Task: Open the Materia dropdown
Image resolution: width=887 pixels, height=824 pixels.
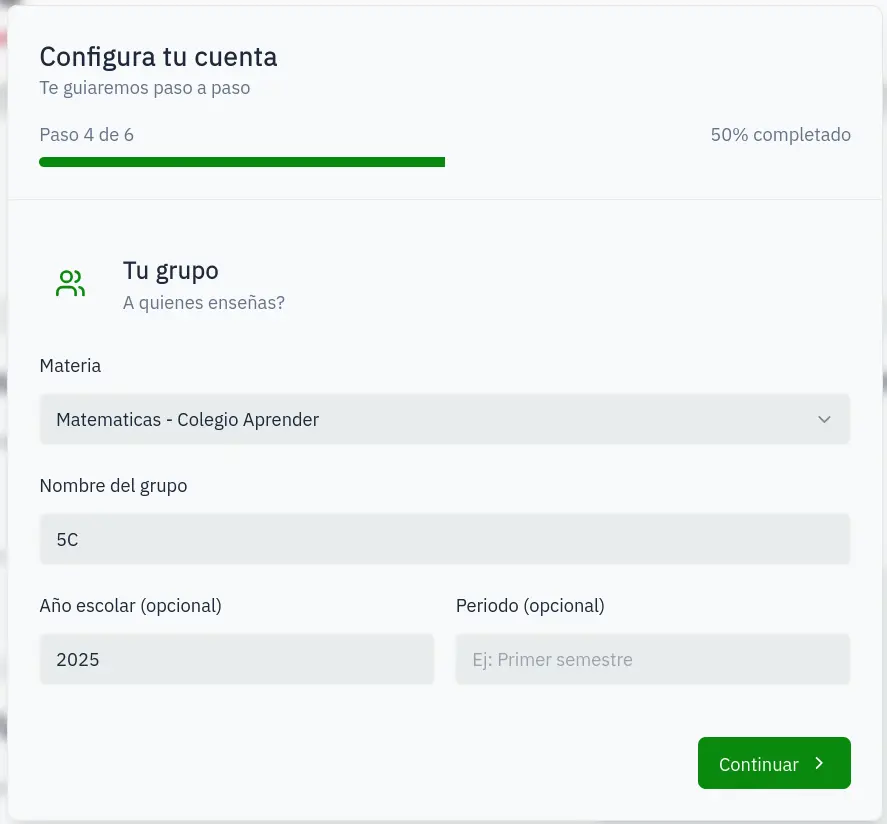Action: click(444, 419)
